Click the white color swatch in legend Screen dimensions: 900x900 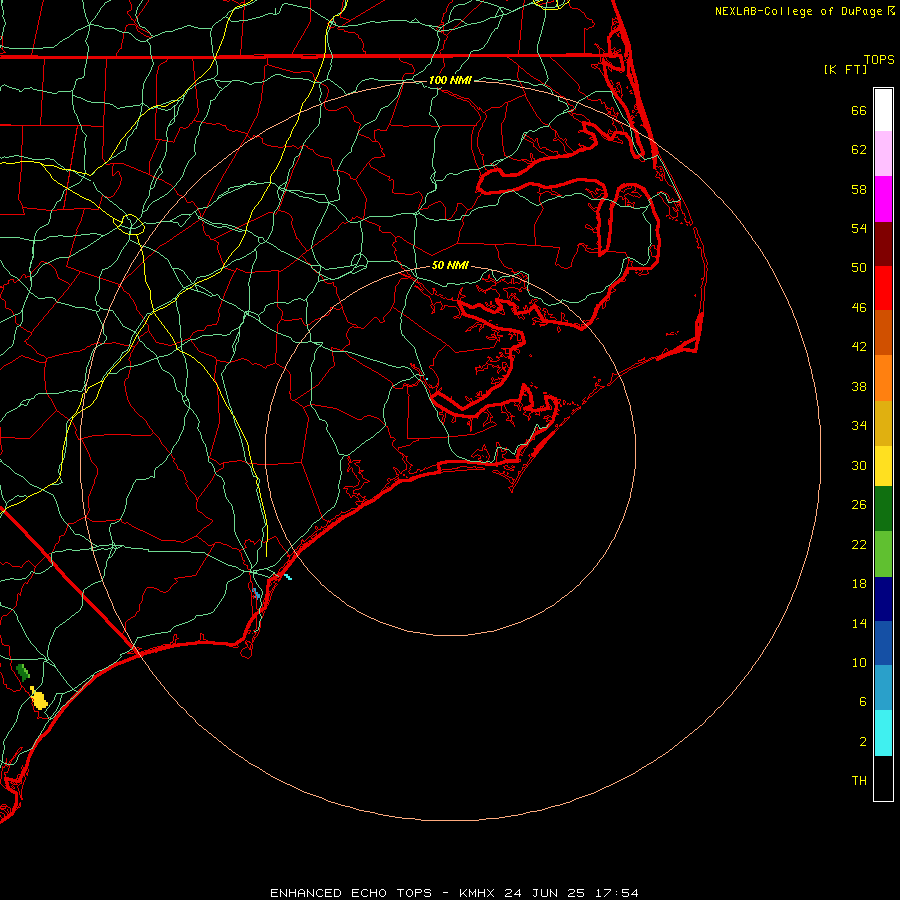(x=883, y=110)
